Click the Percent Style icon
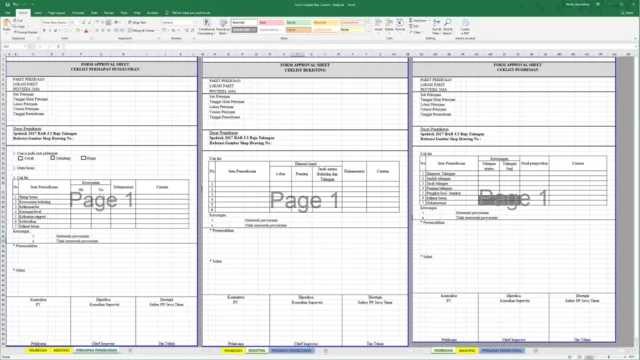The image size is (640, 360). click(x=173, y=31)
